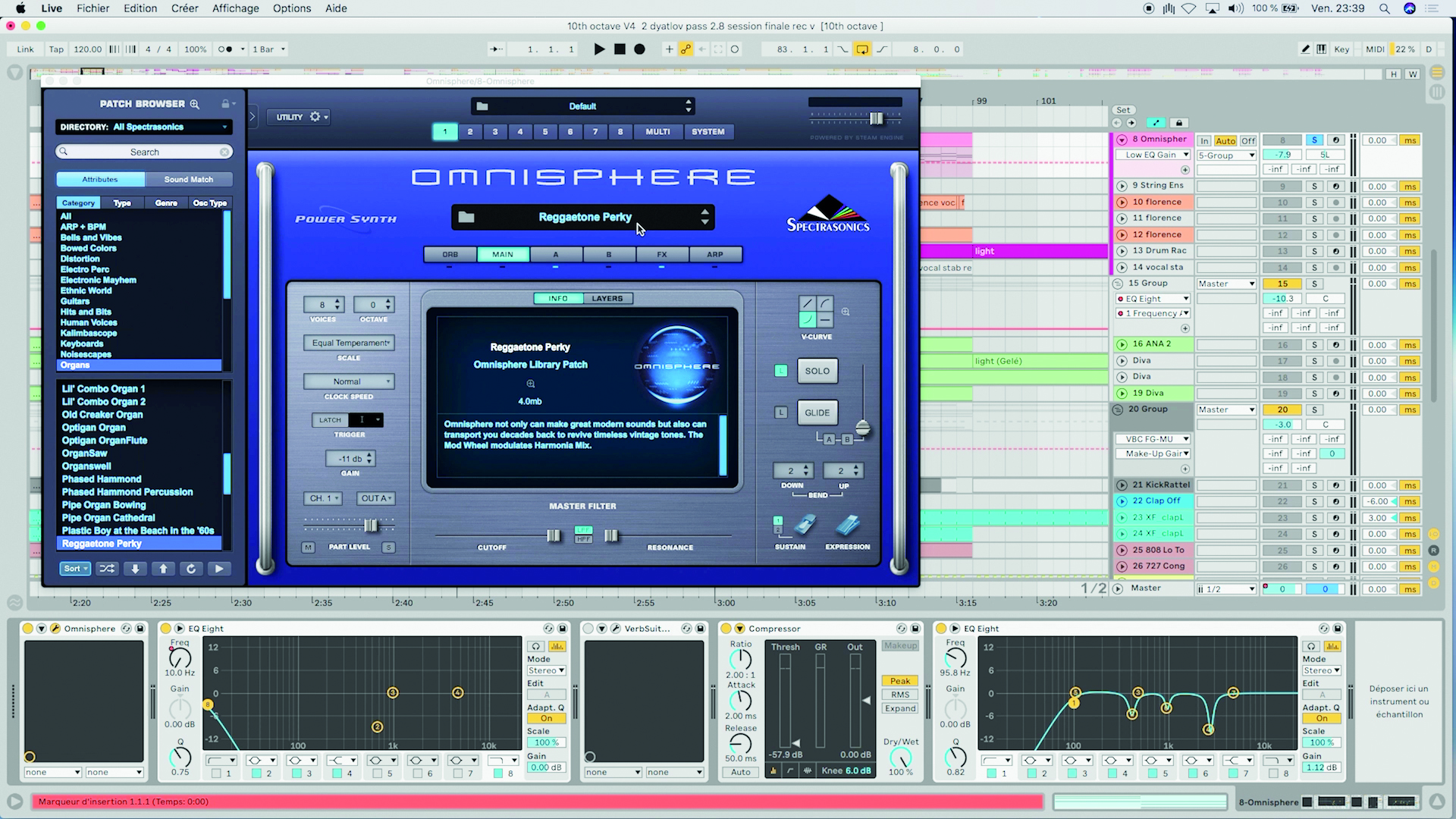This screenshot has width=1456, height=819.
Task: Click the Stop button in Live transport
Action: pyautogui.click(x=620, y=49)
